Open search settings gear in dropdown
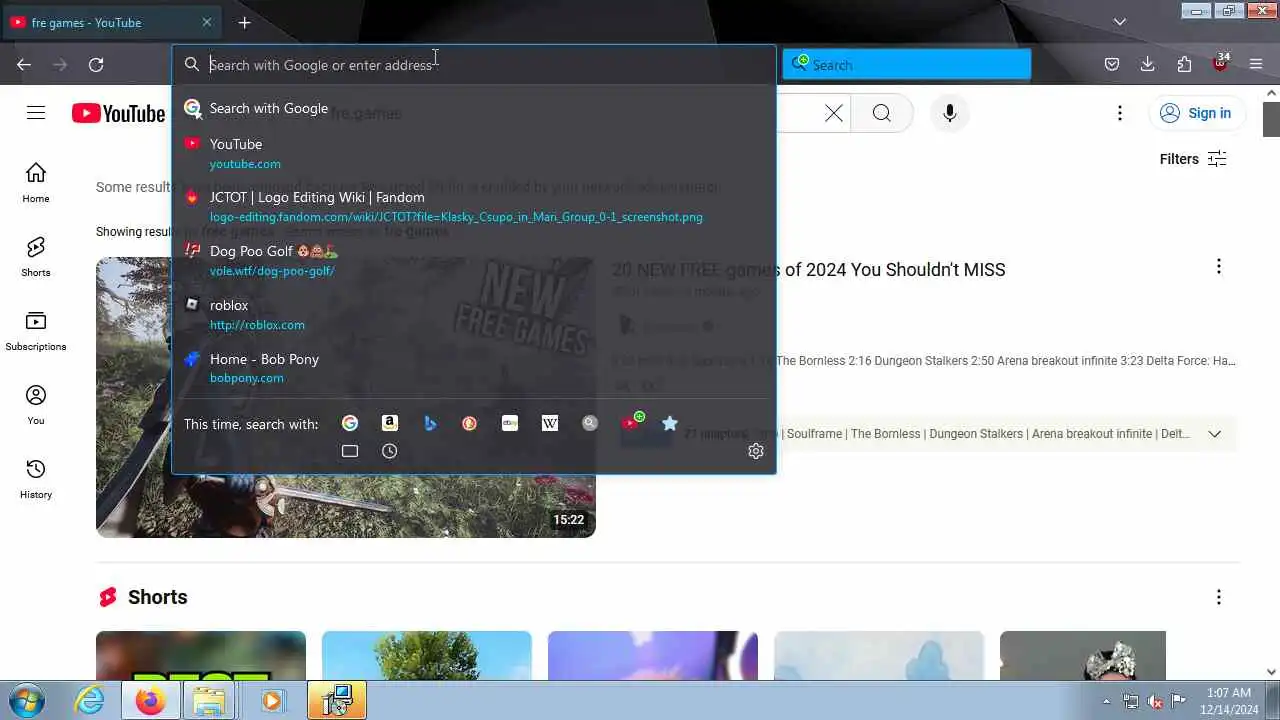1280x720 pixels. click(x=756, y=451)
